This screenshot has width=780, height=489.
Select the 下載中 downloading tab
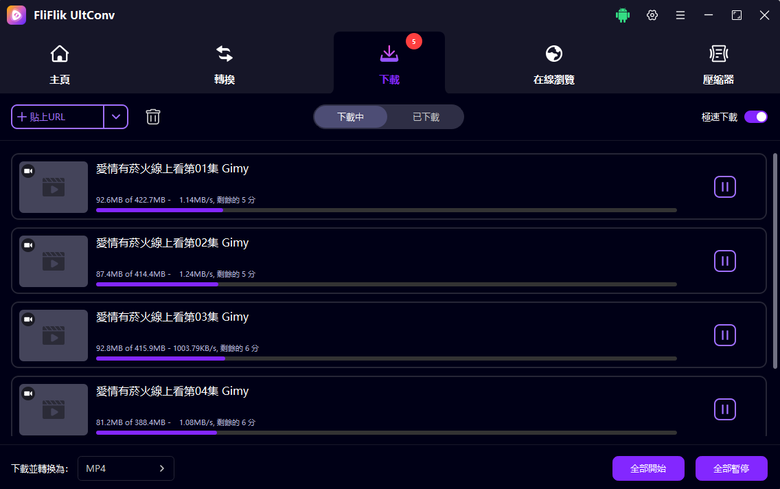pyautogui.click(x=351, y=117)
